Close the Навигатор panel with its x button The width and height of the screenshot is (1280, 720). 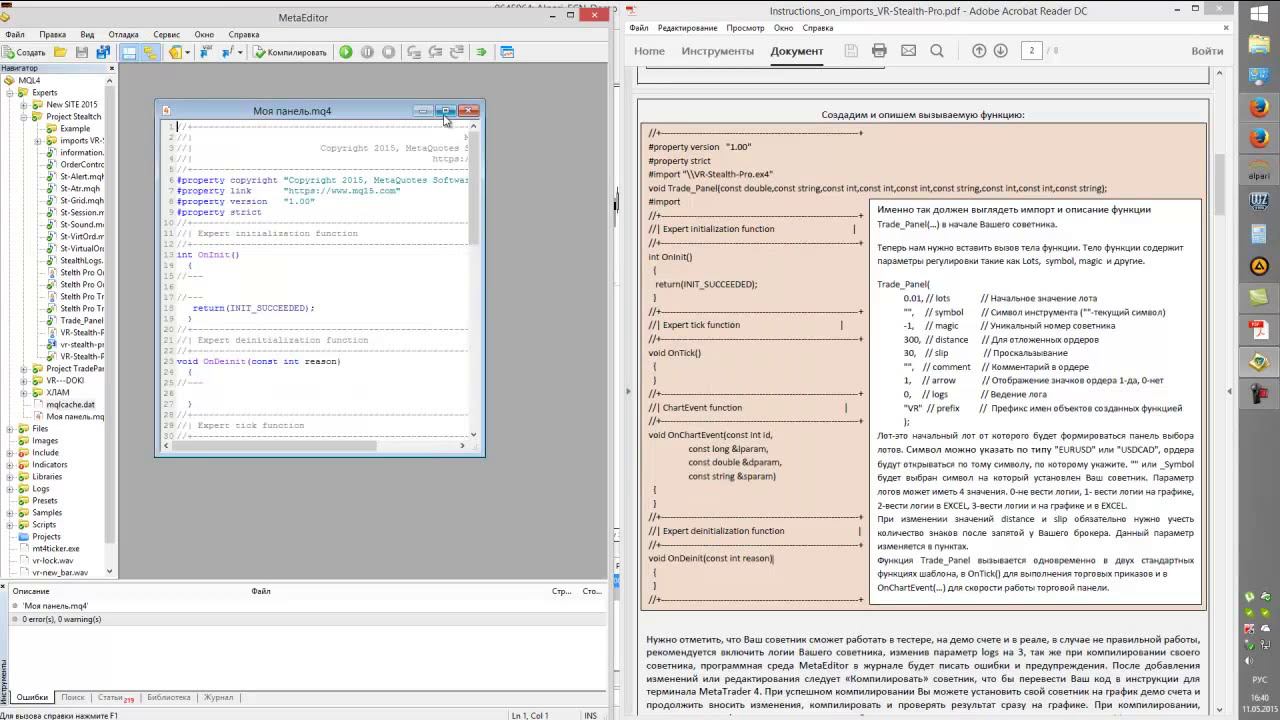(x=112, y=68)
